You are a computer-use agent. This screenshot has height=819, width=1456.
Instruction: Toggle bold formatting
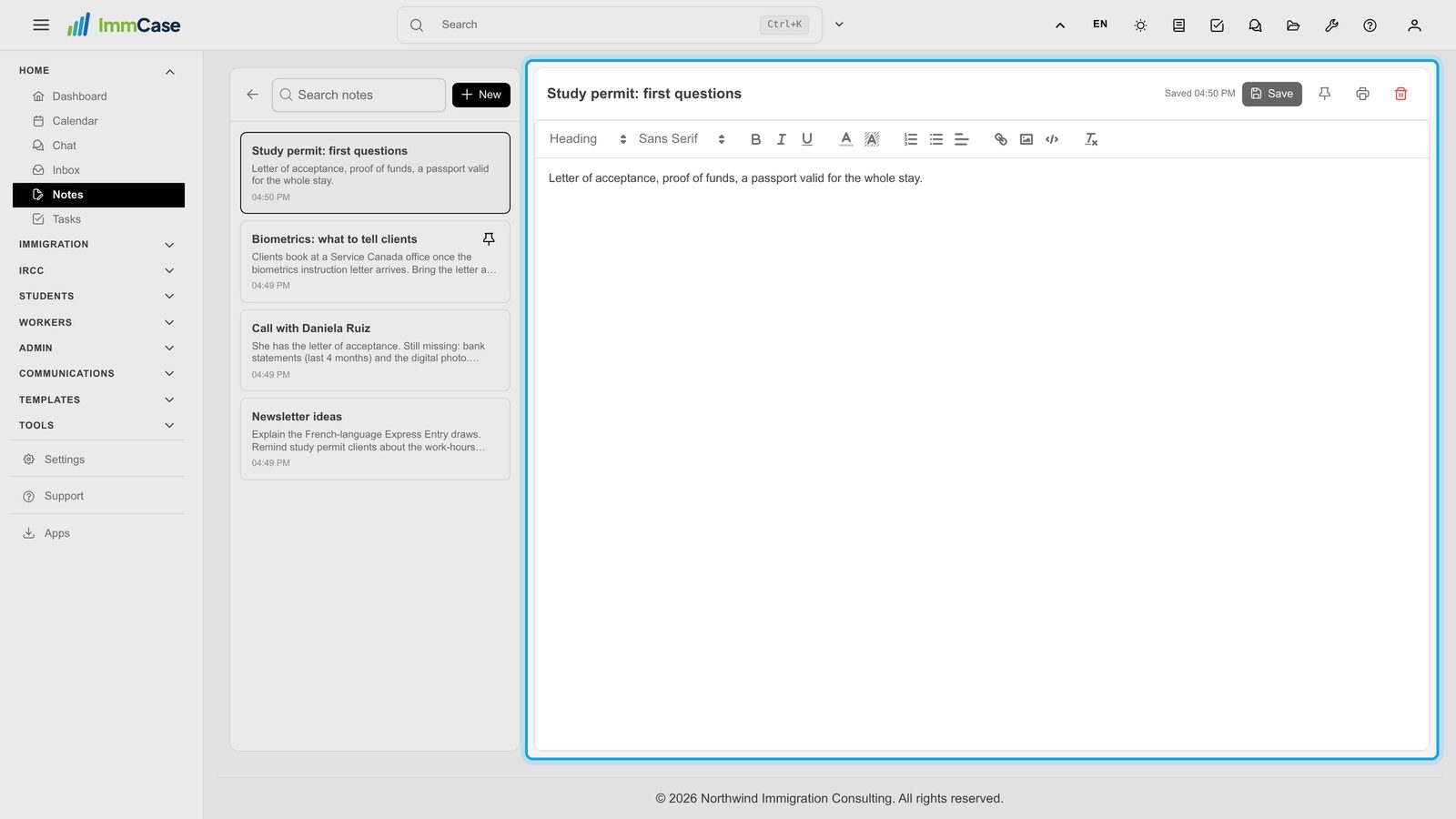755,139
